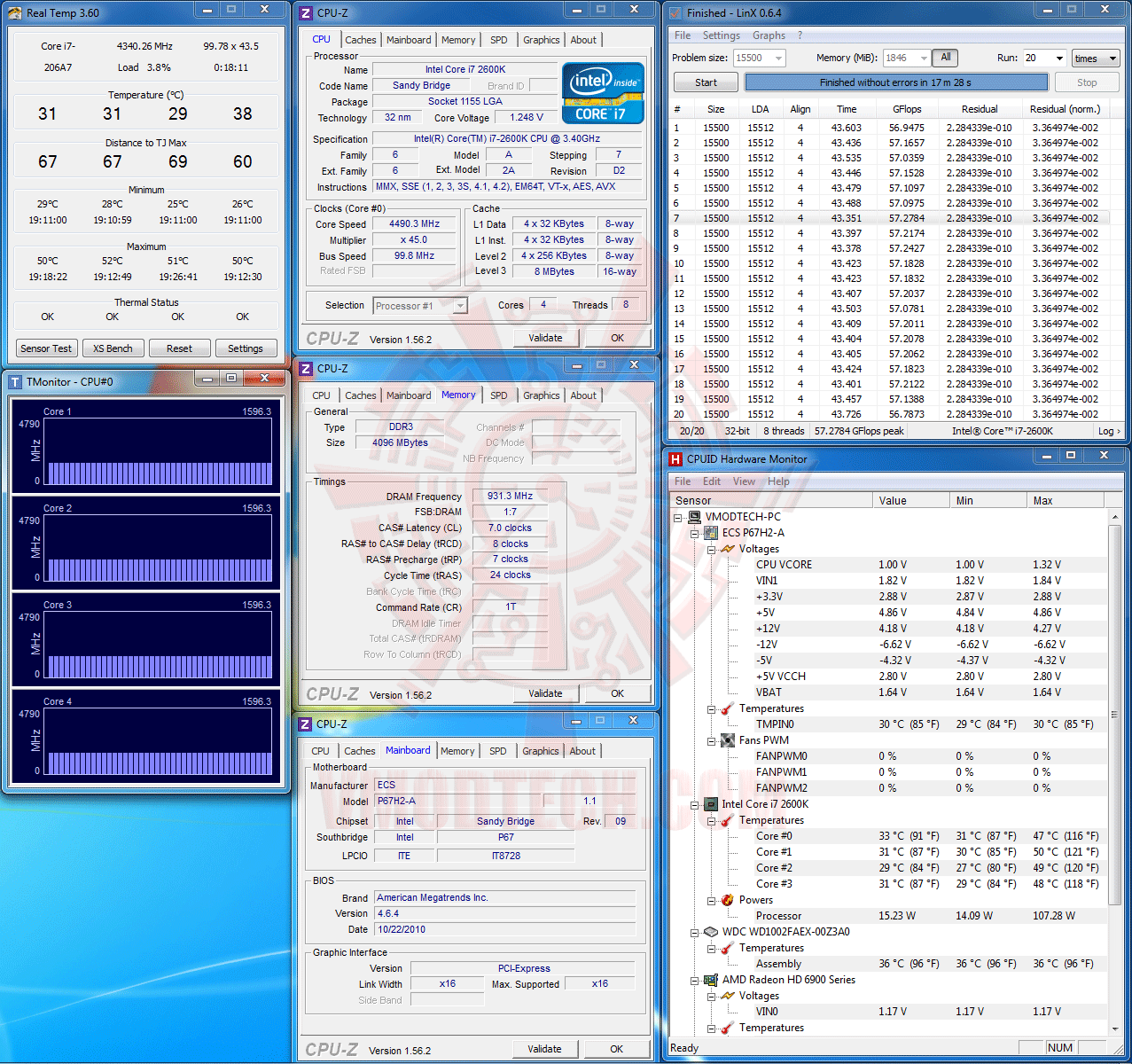Click the Powers flame icon in HWMonitor

click(x=727, y=900)
